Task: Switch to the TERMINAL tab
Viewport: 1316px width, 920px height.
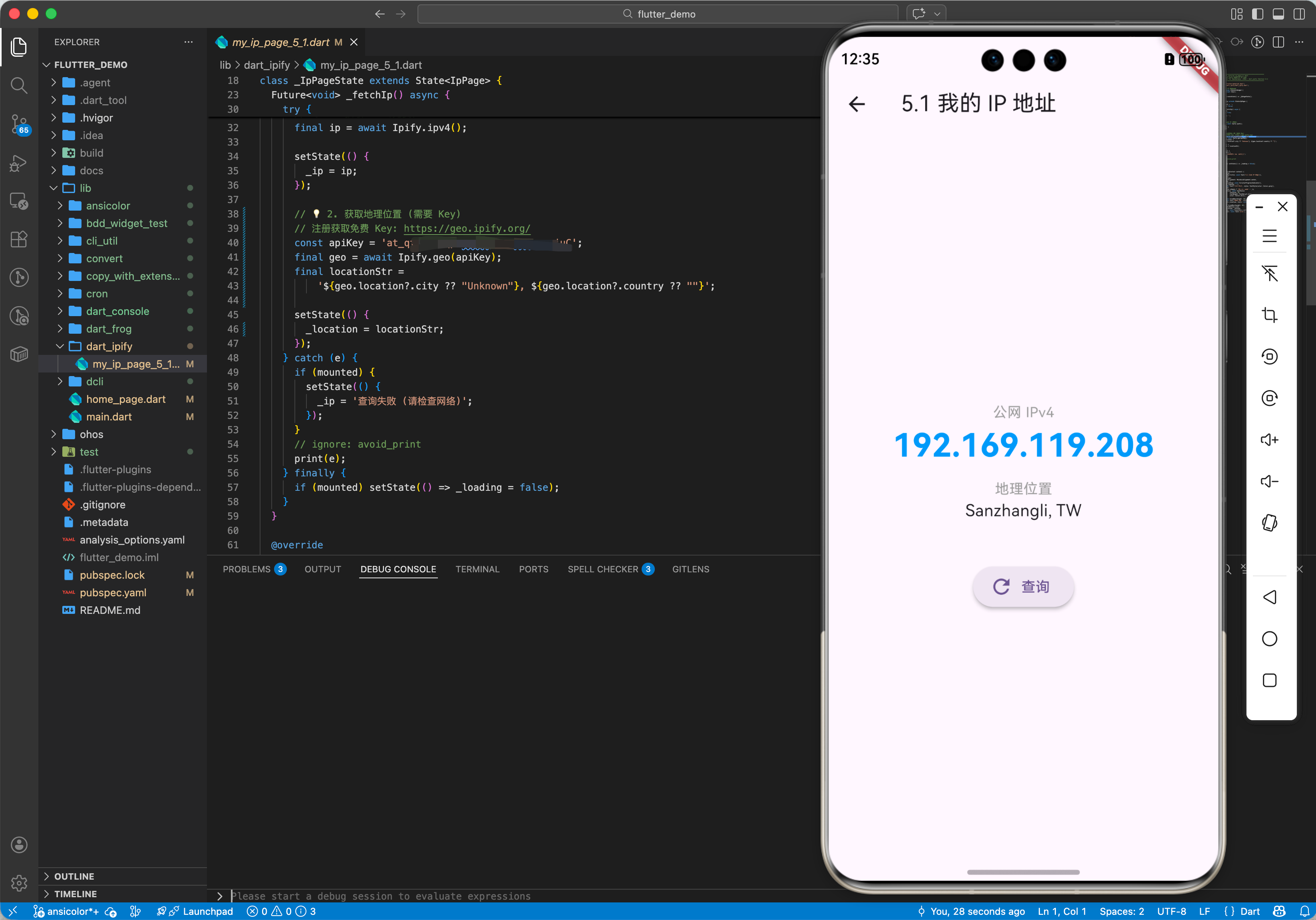Action: [477, 569]
